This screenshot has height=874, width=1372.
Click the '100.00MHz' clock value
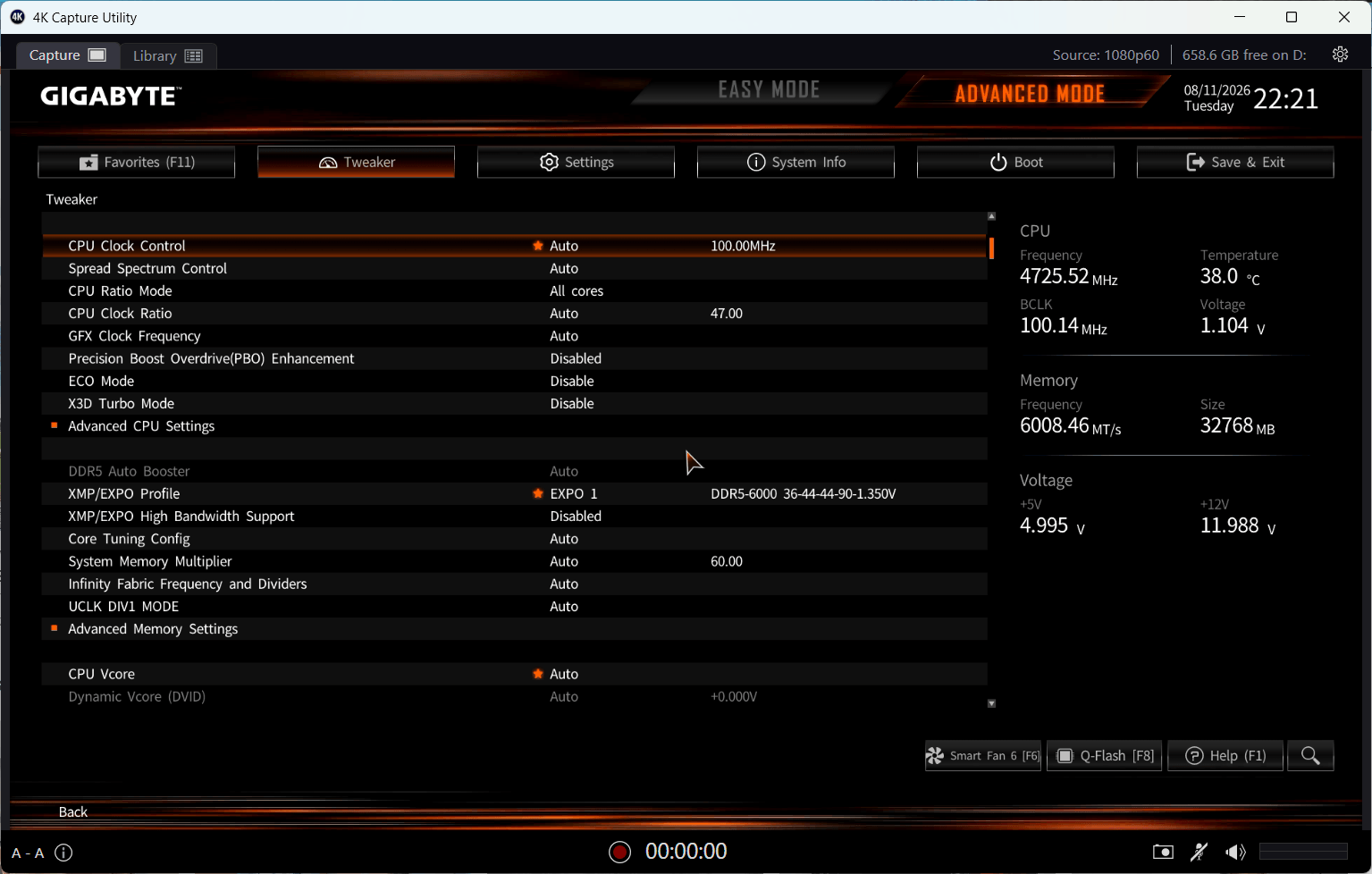(743, 246)
